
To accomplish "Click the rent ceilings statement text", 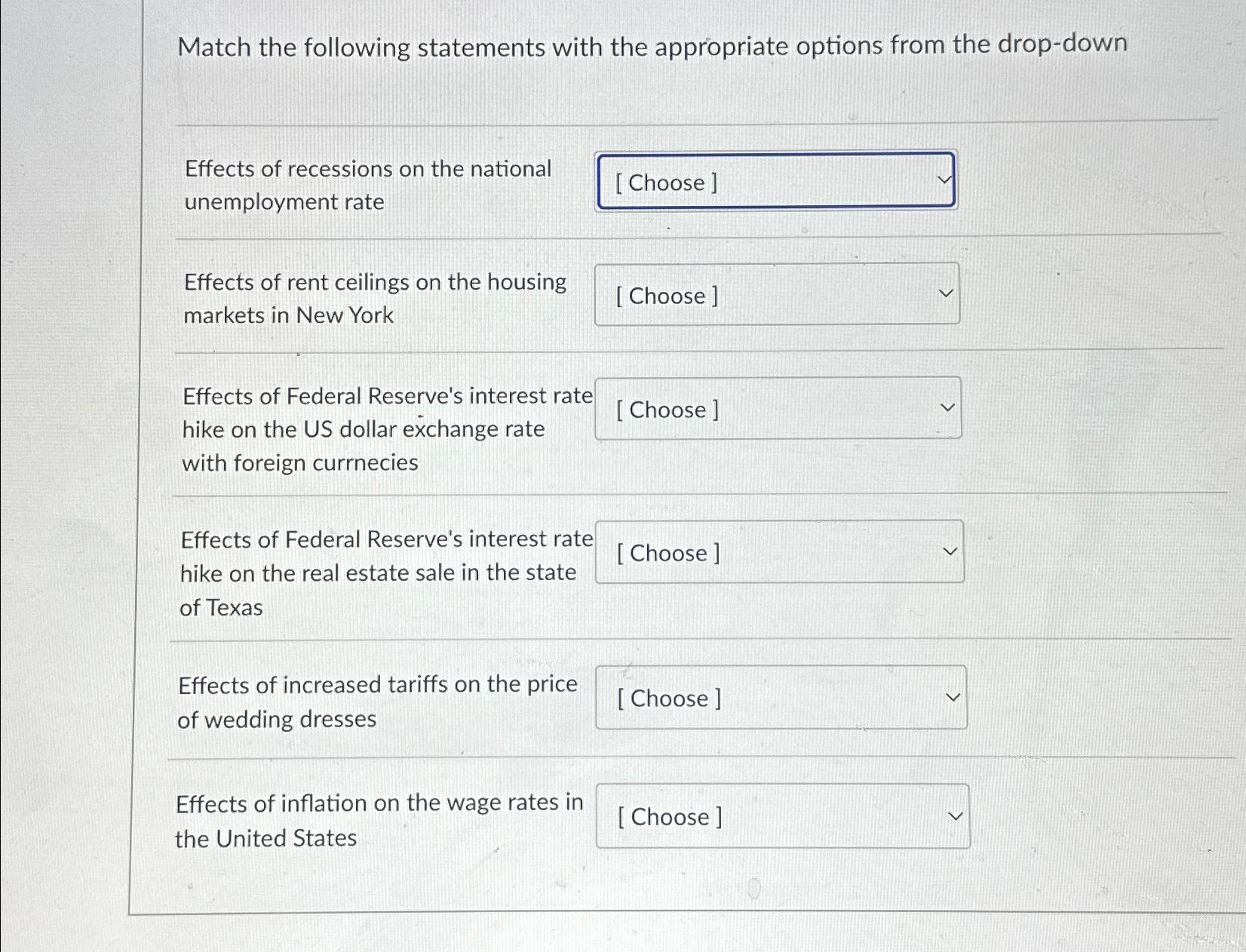I will (373, 299).
